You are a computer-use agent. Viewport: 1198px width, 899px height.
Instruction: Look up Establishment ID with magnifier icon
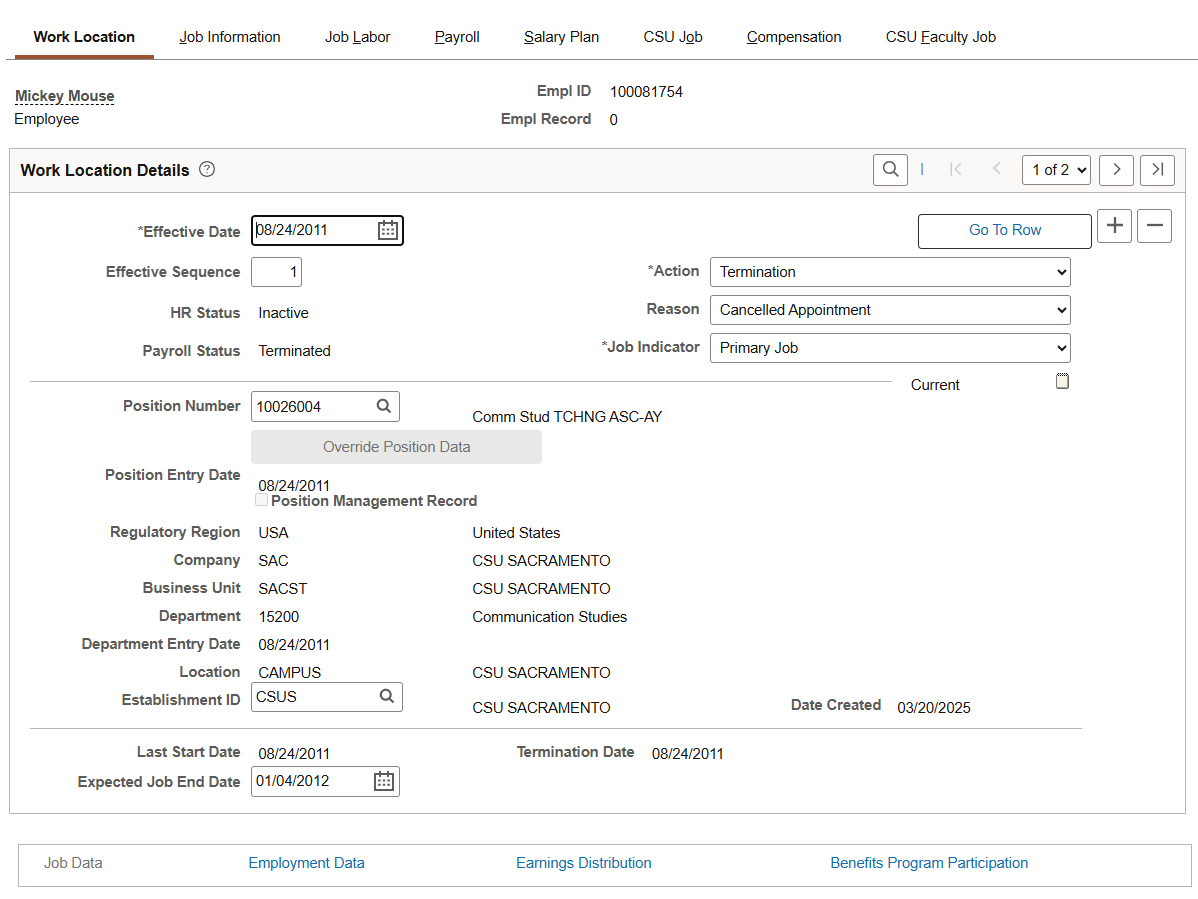(386, 697)
